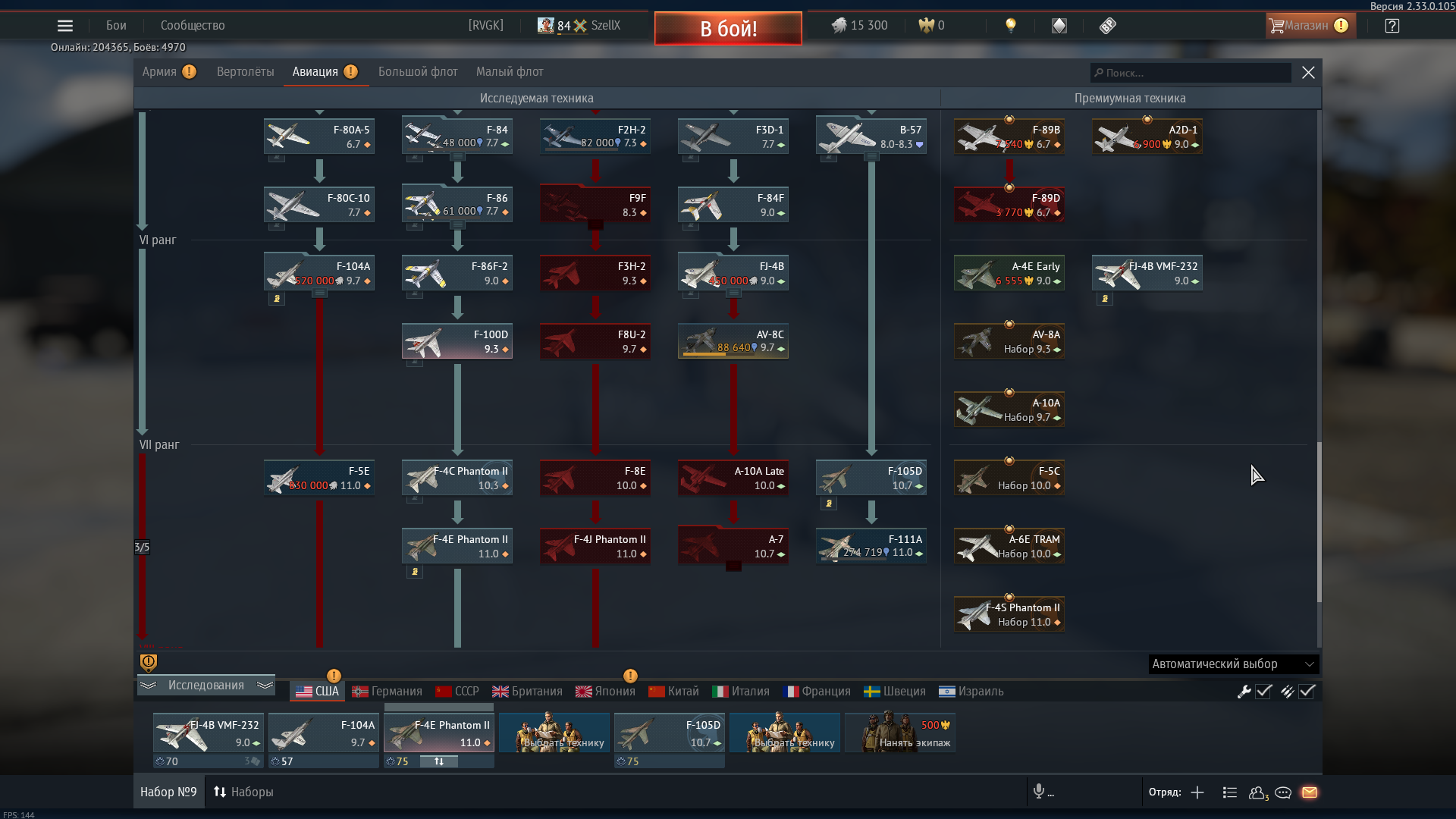Close the research tree window
Screen dimensions: 1456x819
(x=1308, y=72)
